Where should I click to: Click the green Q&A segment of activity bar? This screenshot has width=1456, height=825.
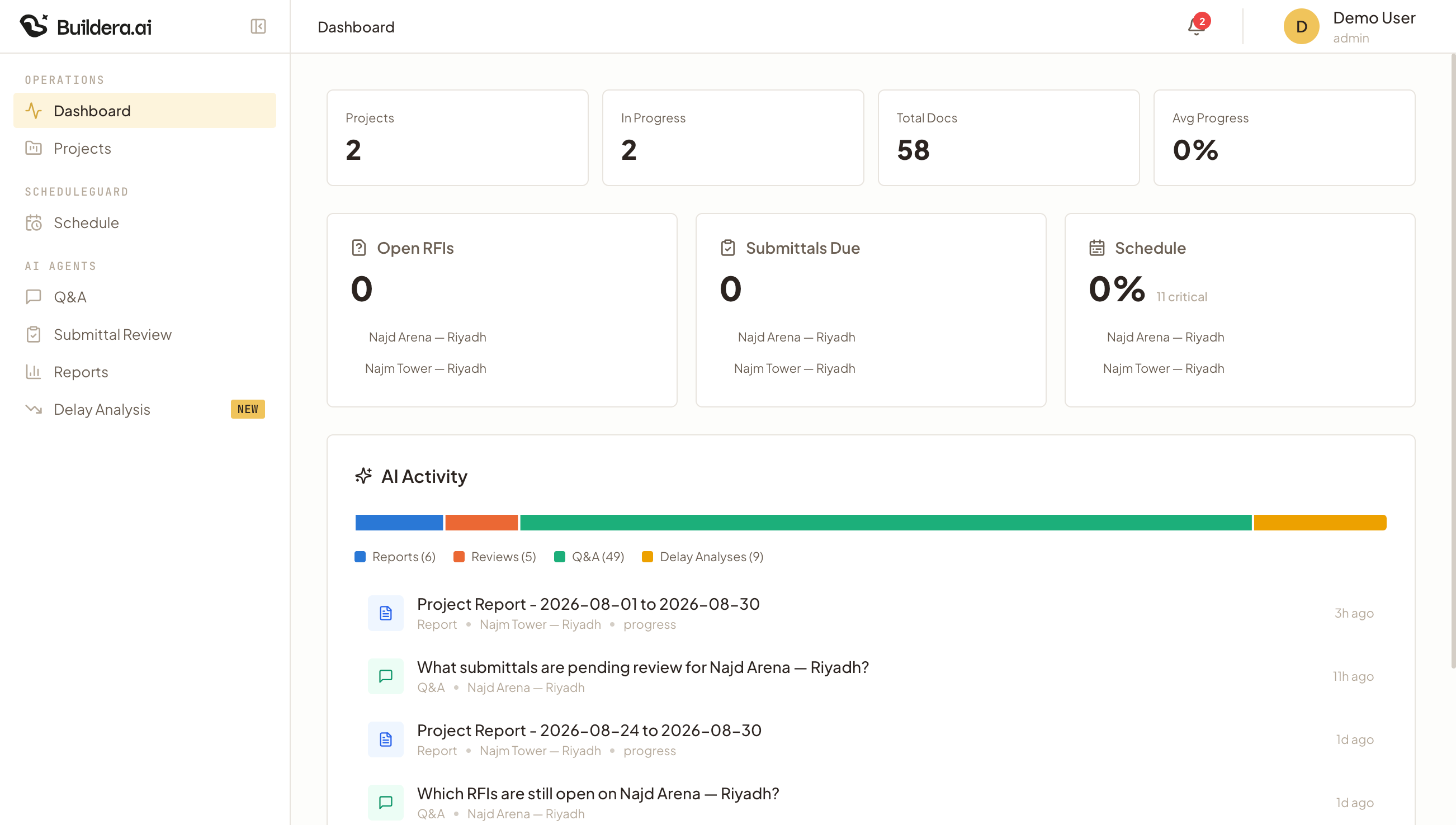point(886,523)
